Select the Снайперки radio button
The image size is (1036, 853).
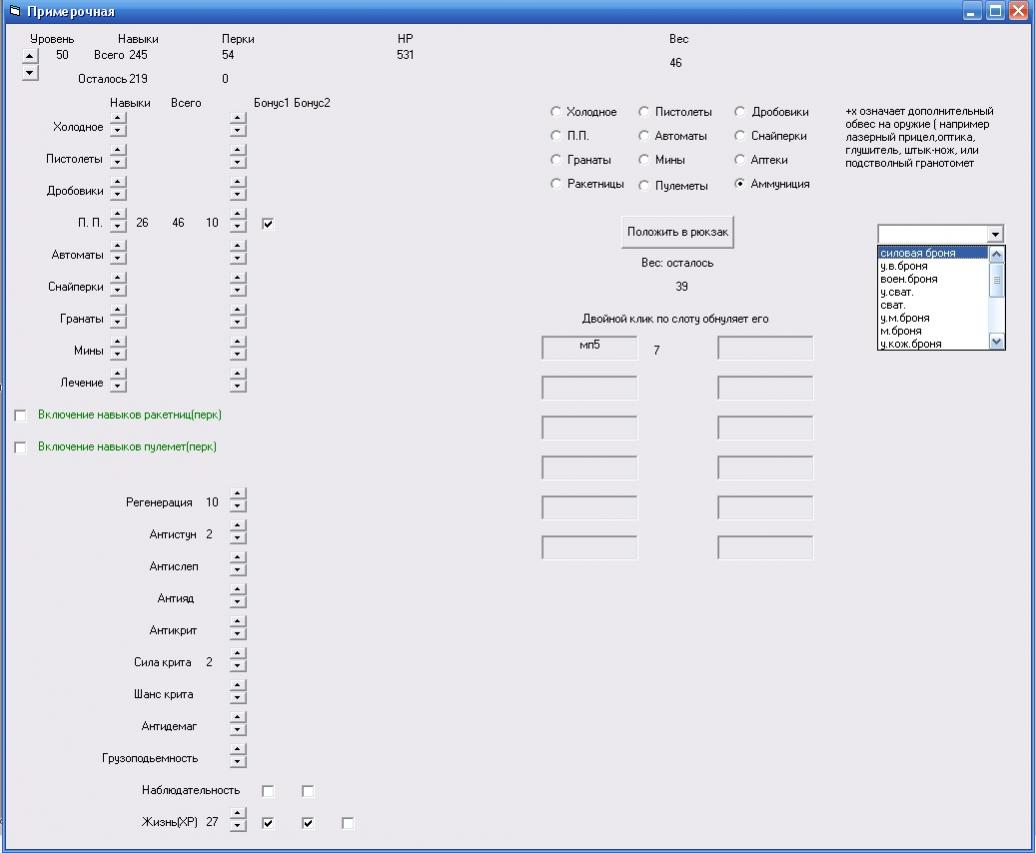(741, 136)
